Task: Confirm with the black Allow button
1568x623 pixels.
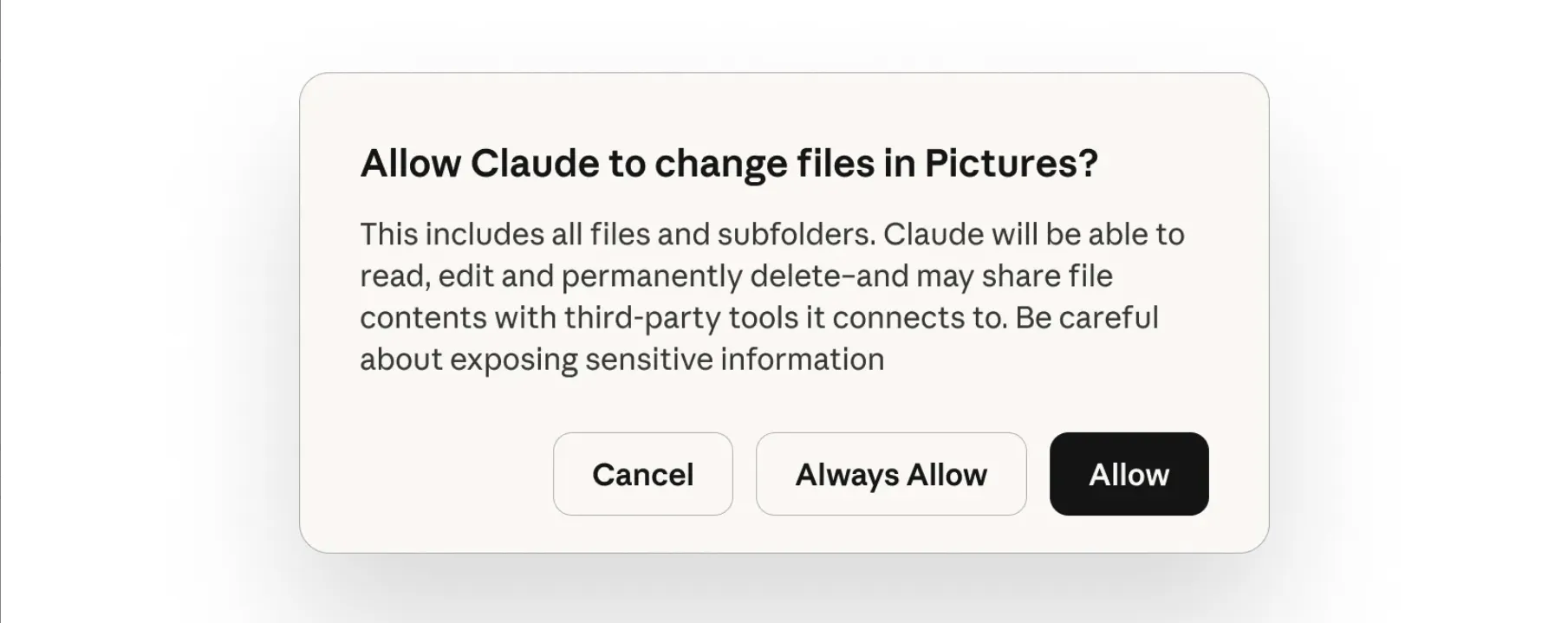Action: 1129,474
